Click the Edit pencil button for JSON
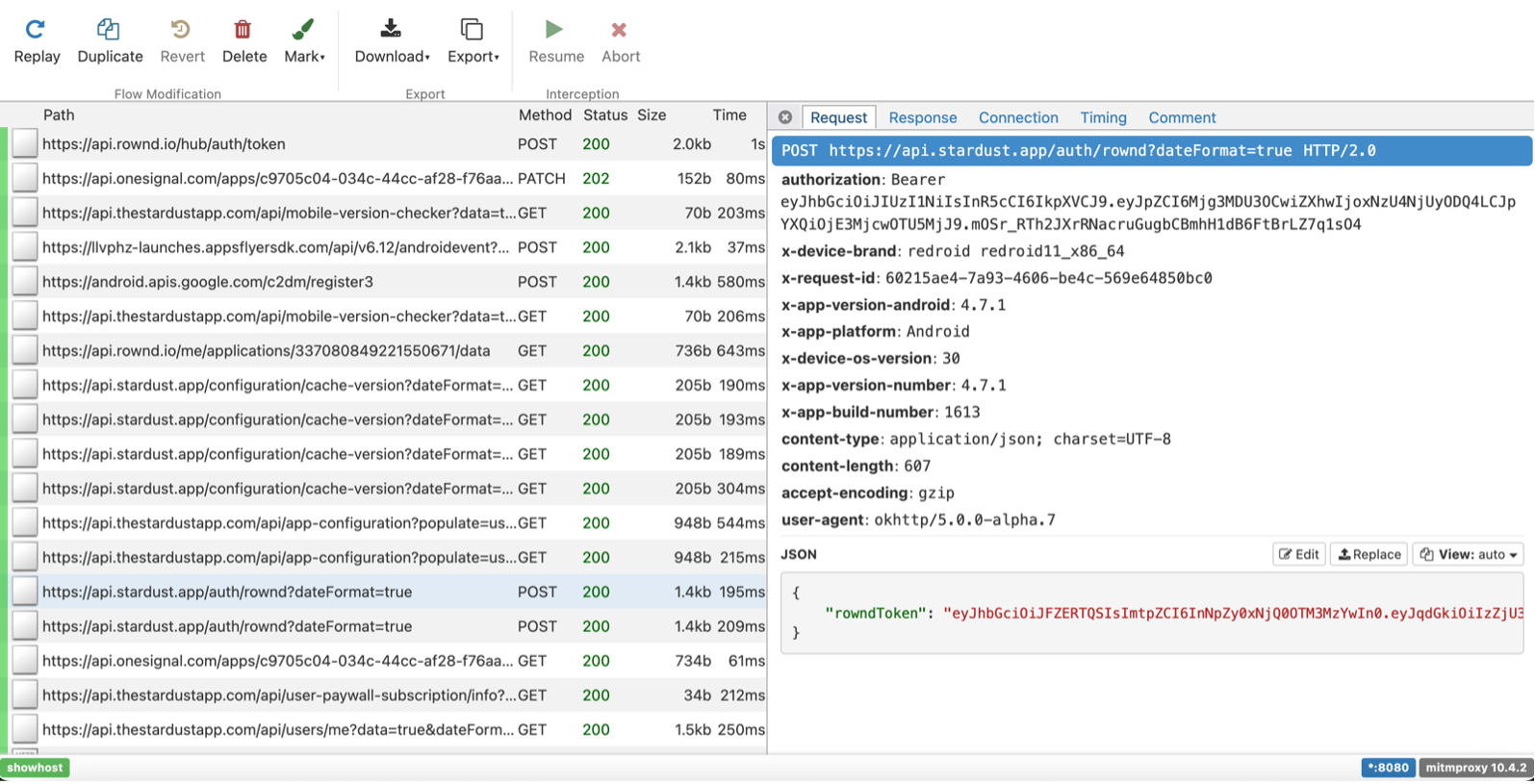The width and height of the screenshot is (1535, 784). pos(1298,554)
